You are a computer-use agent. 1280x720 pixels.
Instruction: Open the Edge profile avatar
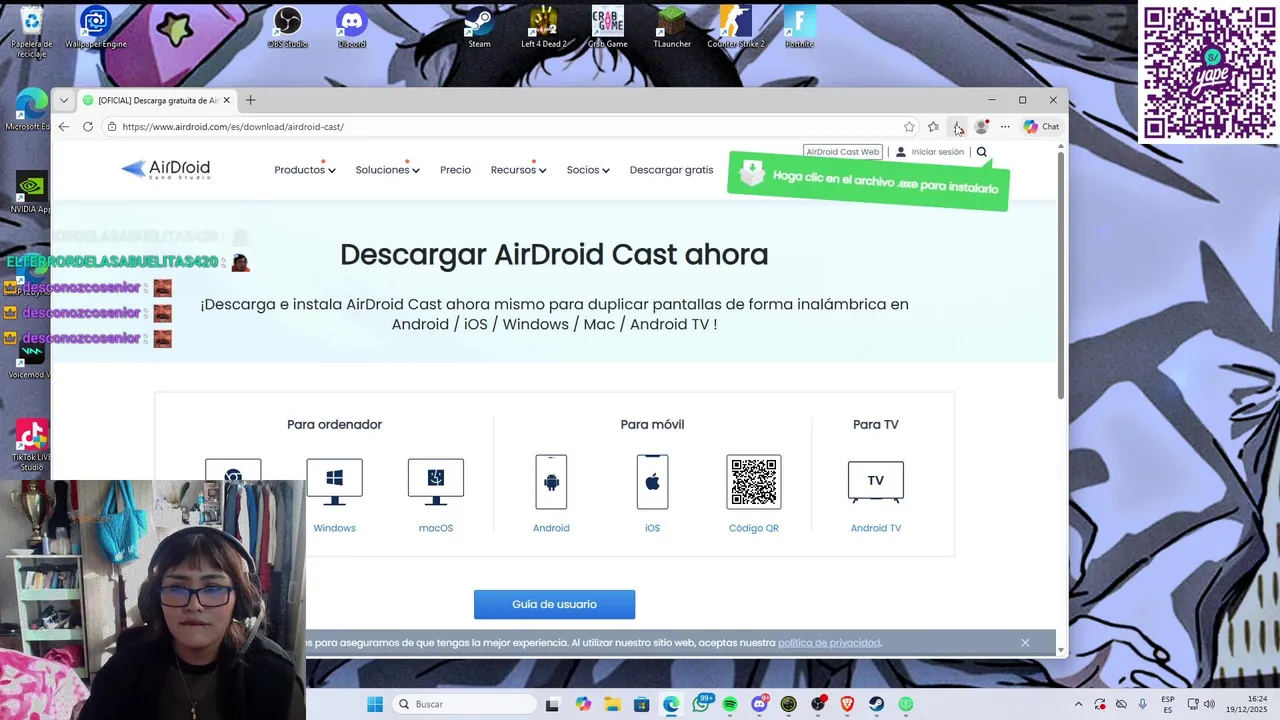point(981,127)
